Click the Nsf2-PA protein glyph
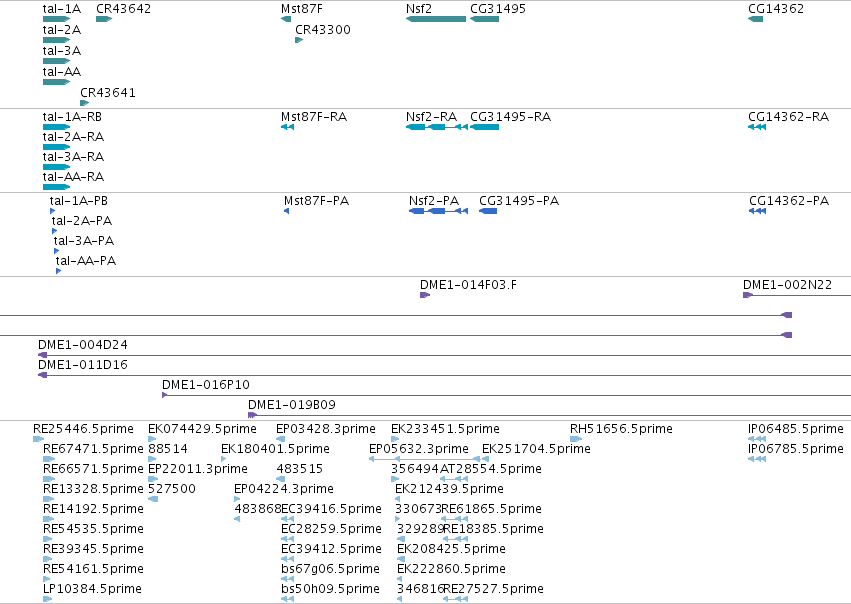The height and width of the screenshot is (604, 851). tap(439, 211)
